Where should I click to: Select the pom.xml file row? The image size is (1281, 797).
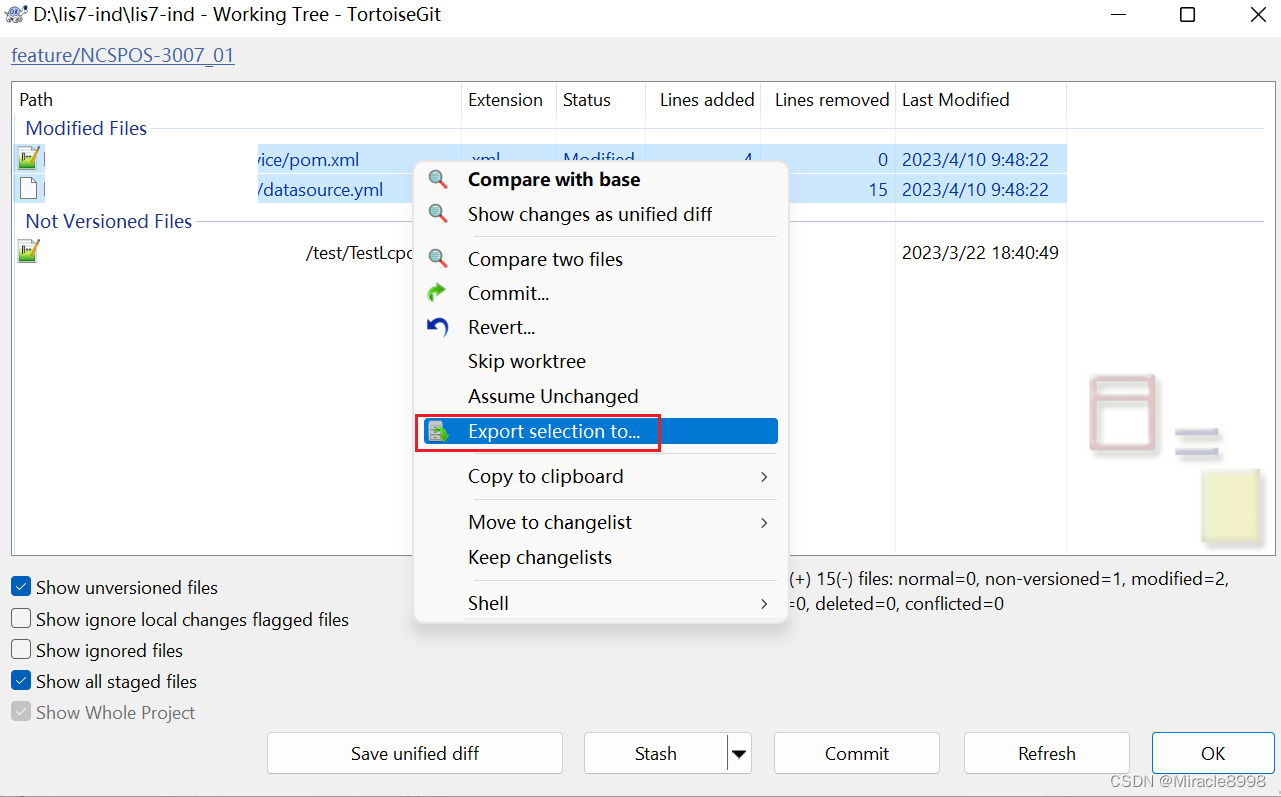[540, 159]
